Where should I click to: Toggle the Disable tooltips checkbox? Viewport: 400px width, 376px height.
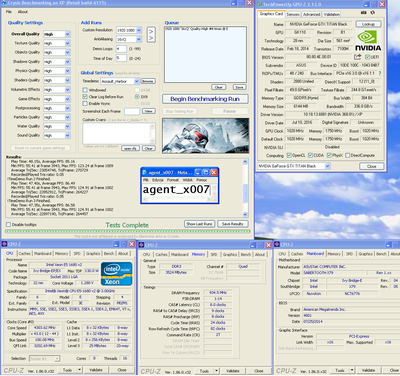(9, 224)
